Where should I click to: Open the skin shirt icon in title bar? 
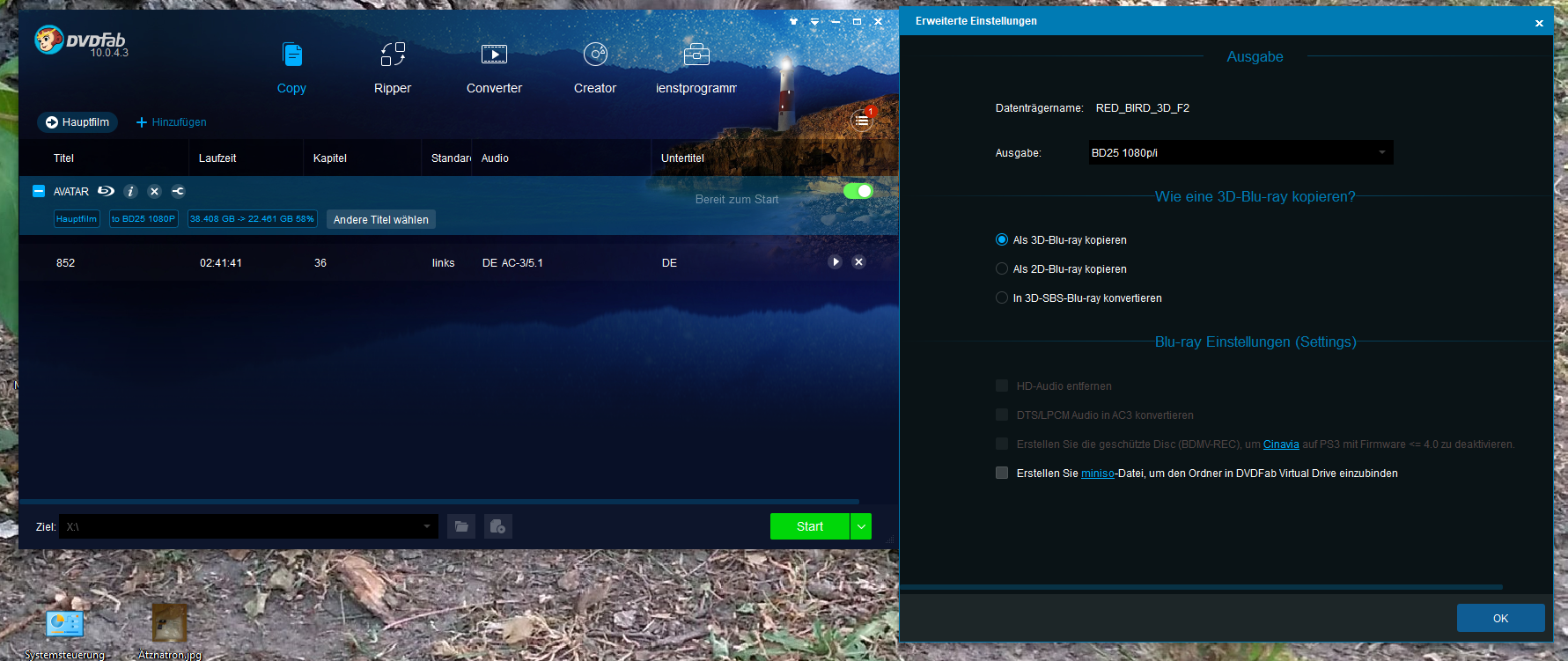coord(793,21)
